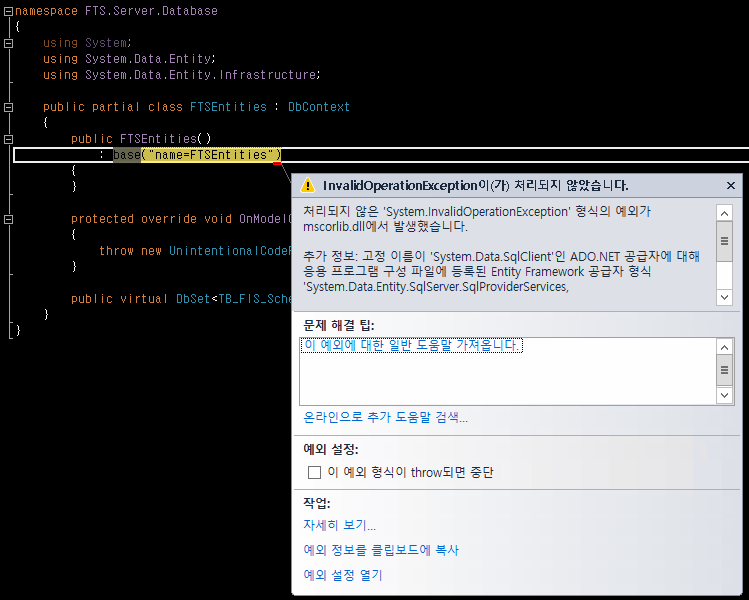Click the warning icon in exception popup
The width and height of the screenshot is (749, 600).
(x=308, y=186)
